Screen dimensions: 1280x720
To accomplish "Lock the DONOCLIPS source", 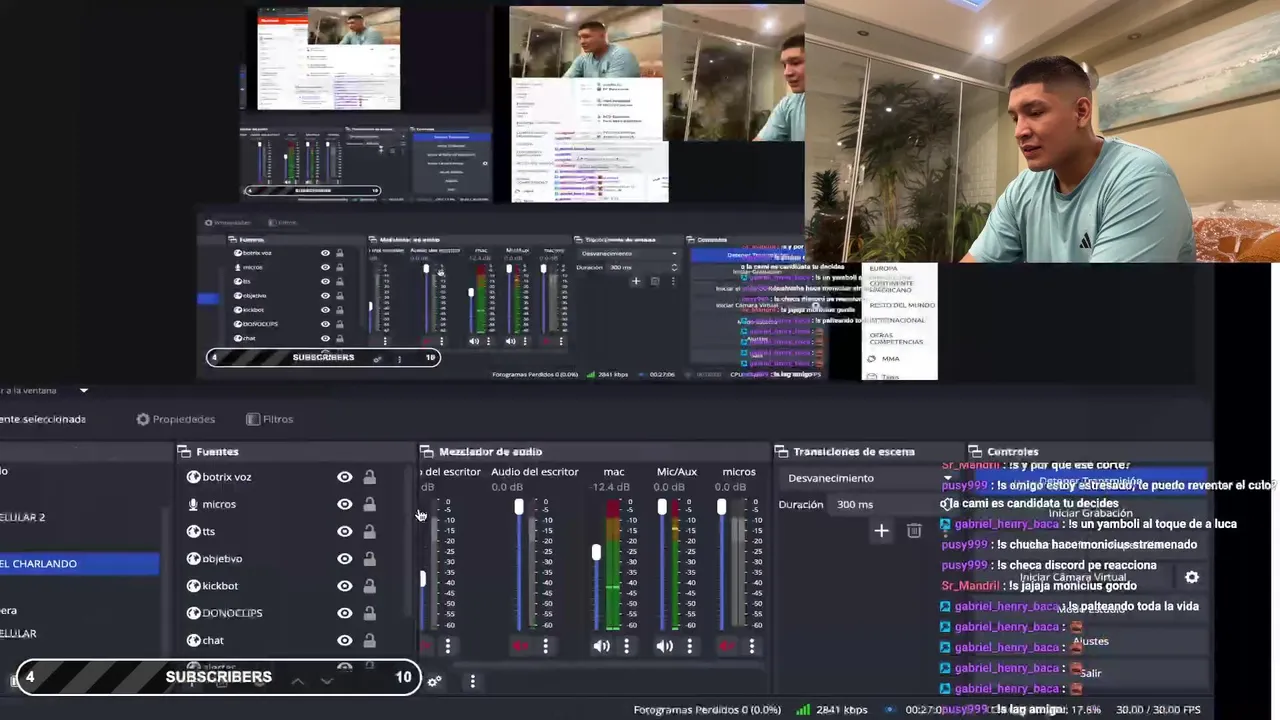I will click(x=369, y=612).
